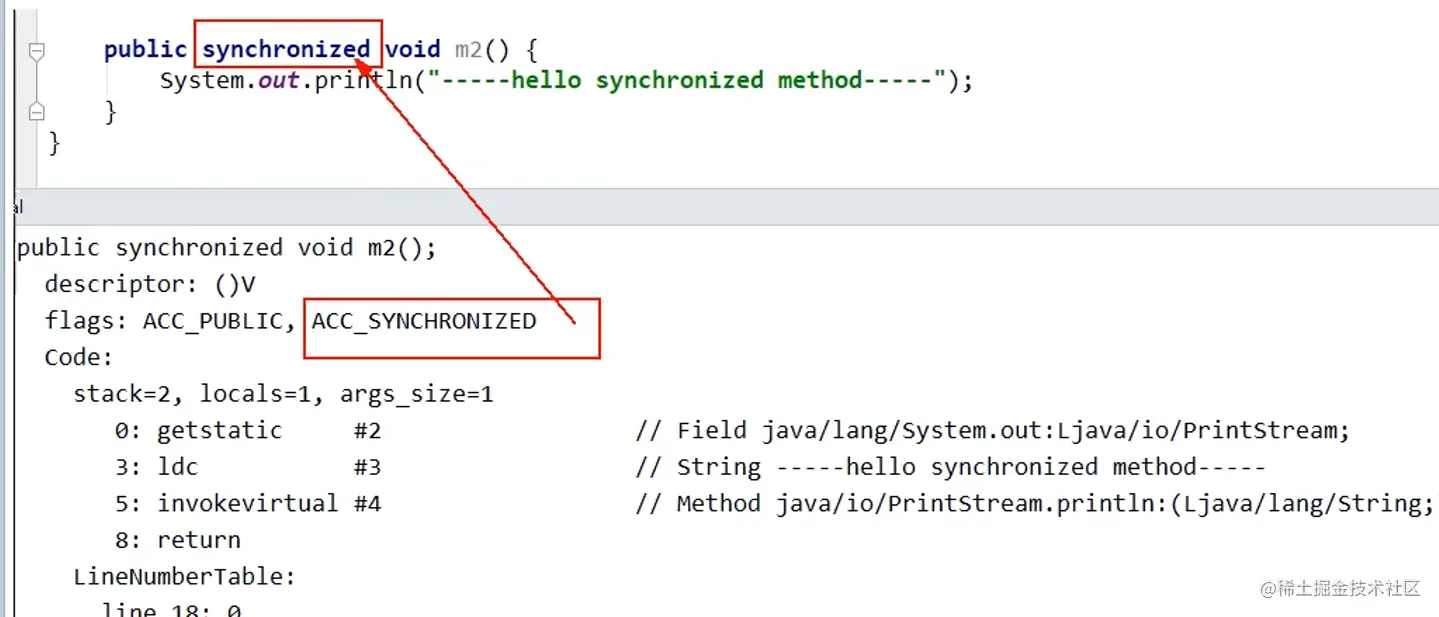Click the ACC_SYNCHRONIZED flag in the output

click(424, 321)
